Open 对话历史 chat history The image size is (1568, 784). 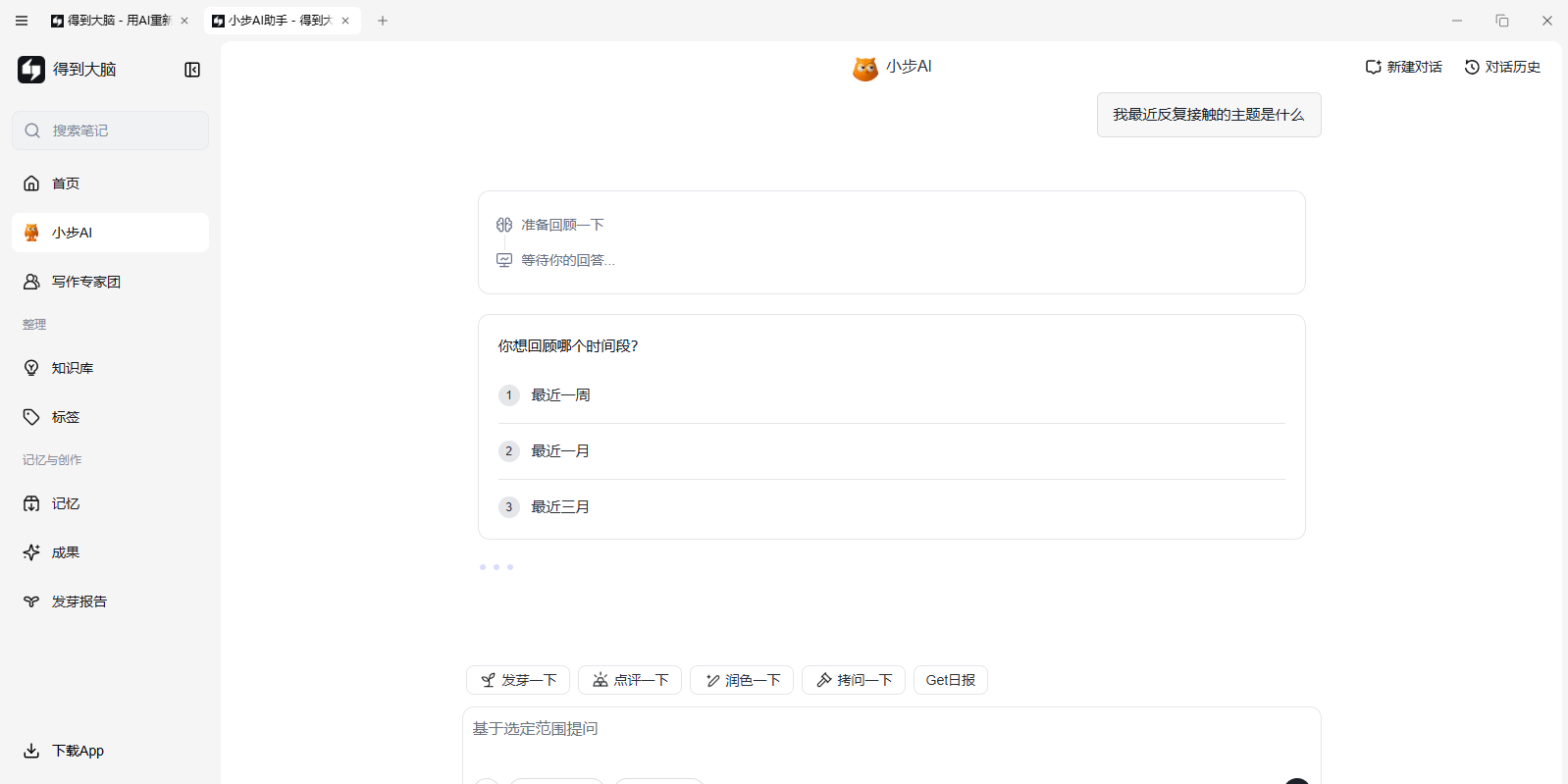1502,67
